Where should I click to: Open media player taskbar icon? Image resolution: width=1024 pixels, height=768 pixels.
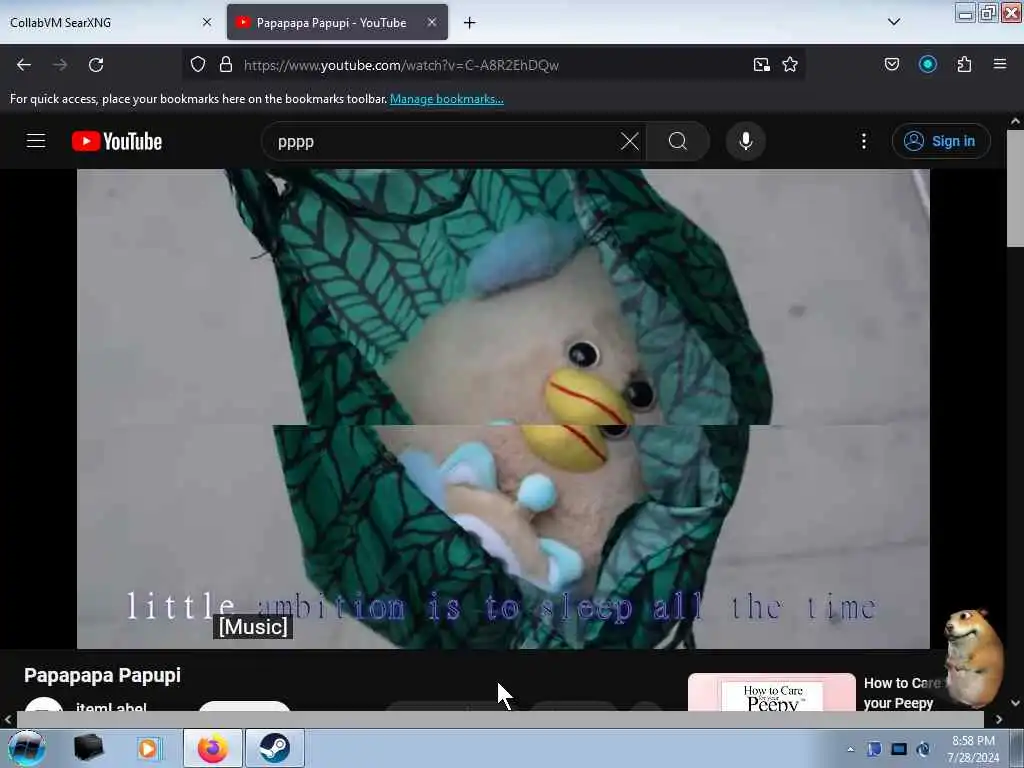coord(148,748)
